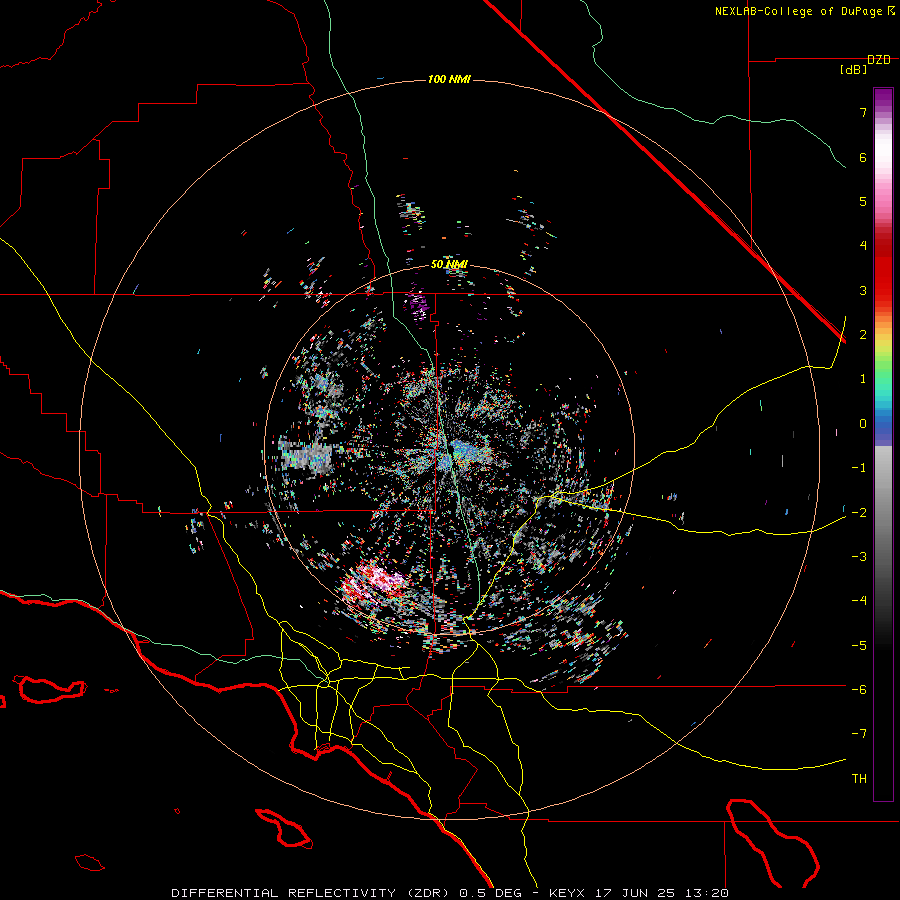Viewport: 900px width, 900px height.
Task: Click the 2 value on color scale
Action: (863, 335)
